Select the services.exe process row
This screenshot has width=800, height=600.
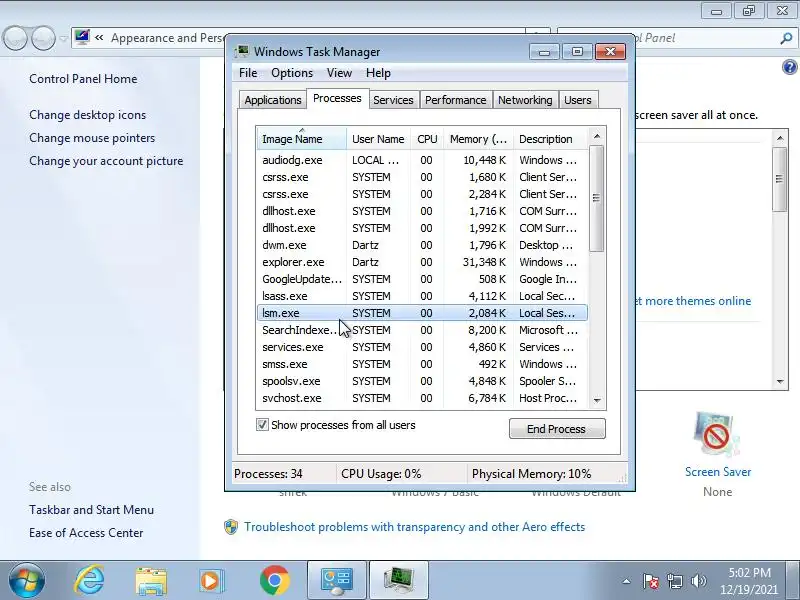[x=422, y=347]
